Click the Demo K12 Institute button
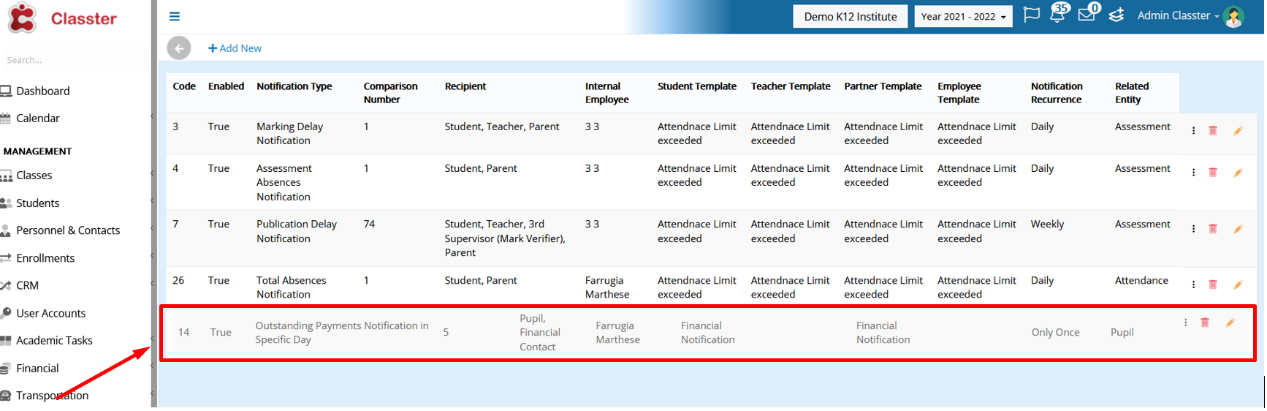 [850, 17]
